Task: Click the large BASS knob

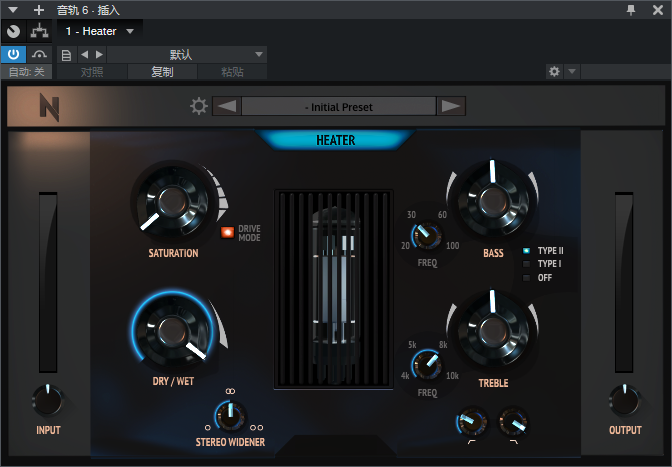Action: 493,201
